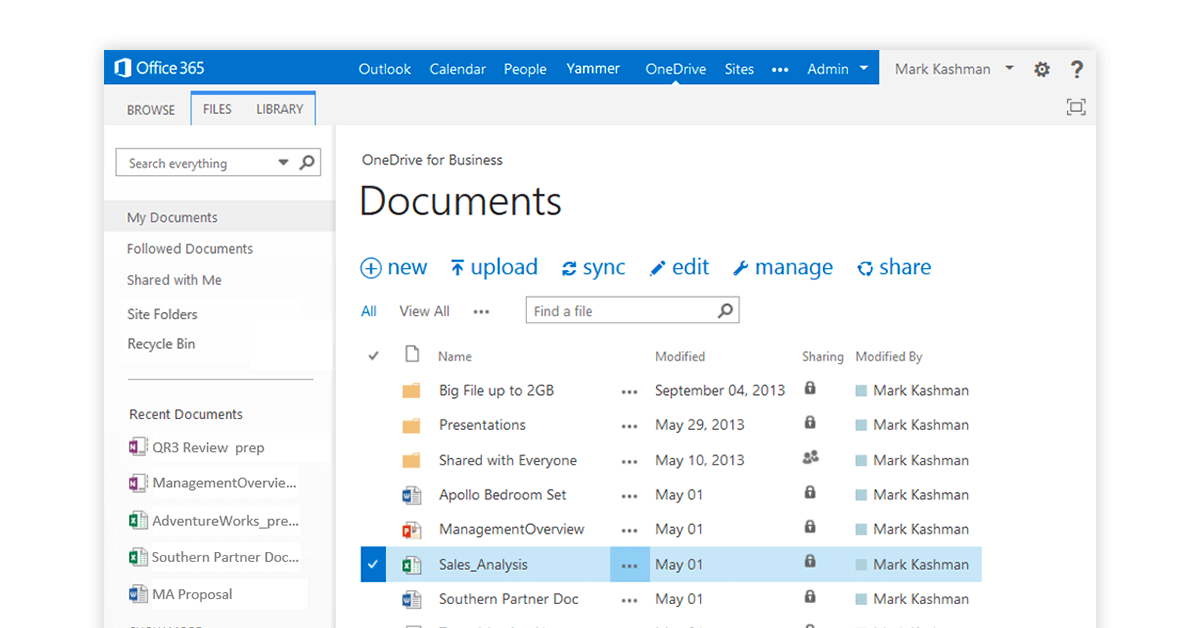This screenshot has width=1200, height=628.
Task: Open the ellipsis menu for Big File up to 2GB
Action: 629,392
